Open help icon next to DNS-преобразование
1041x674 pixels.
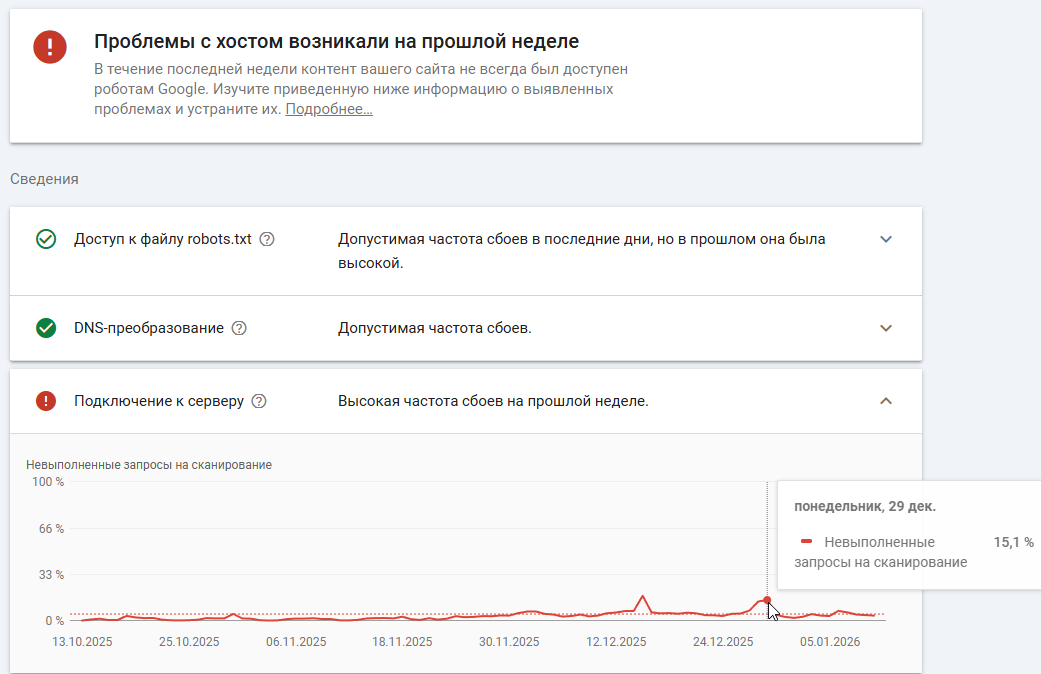239,328
